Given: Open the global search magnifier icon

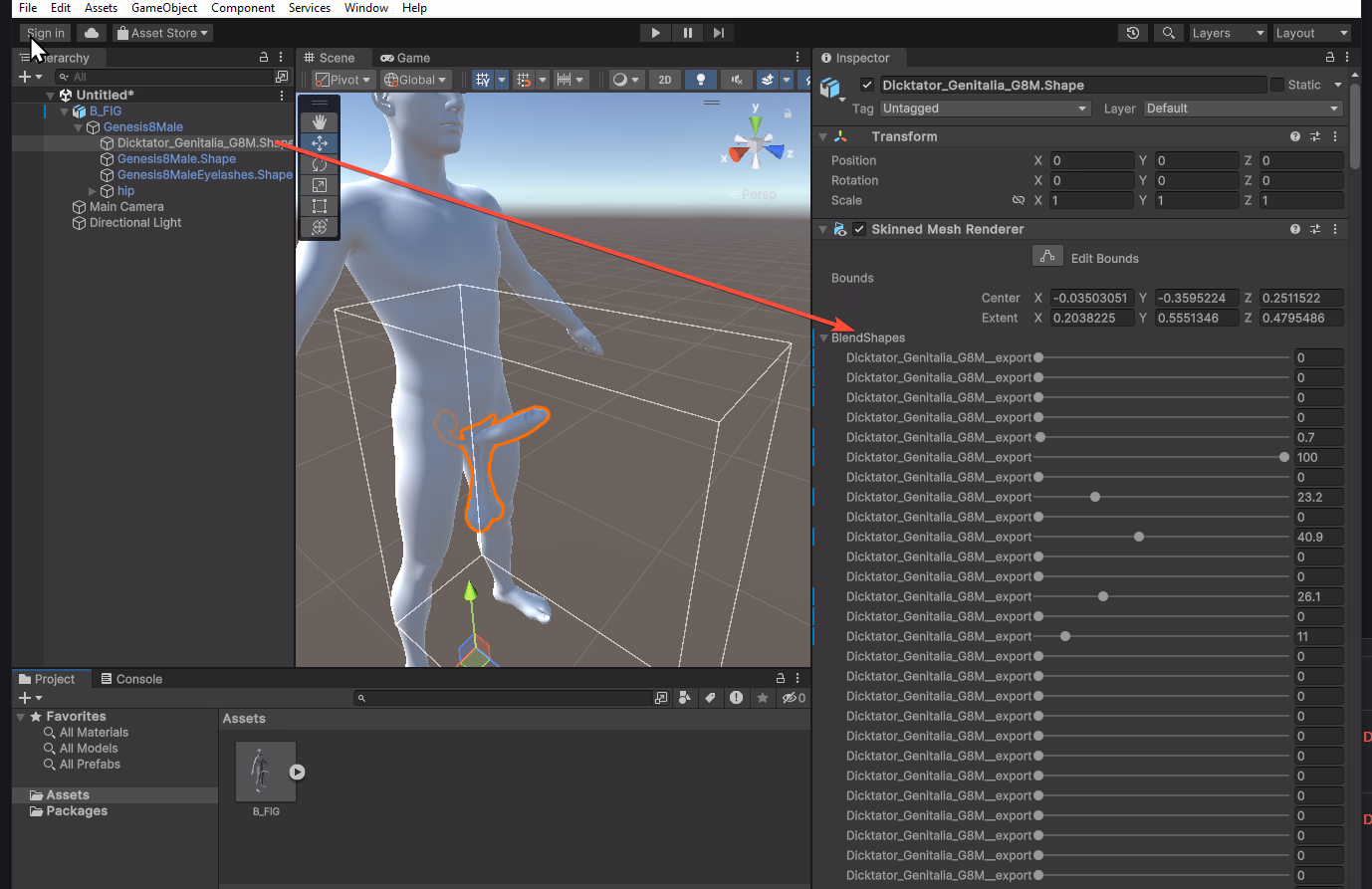Looking at the screenshot, I should pos(1169,33).
